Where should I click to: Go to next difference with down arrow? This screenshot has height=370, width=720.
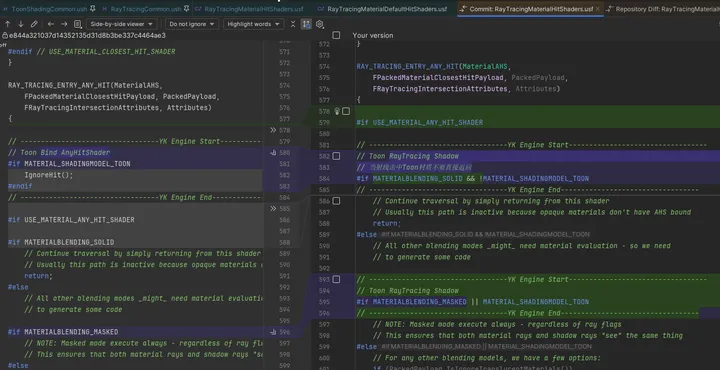21,24
